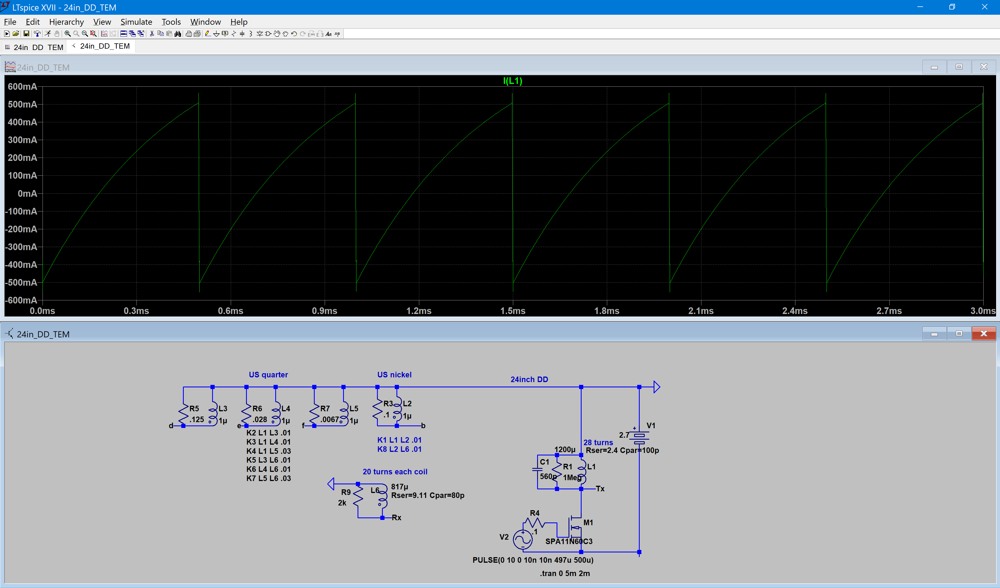
Task: Open the Simulate menu
Action: click(136, 21)
